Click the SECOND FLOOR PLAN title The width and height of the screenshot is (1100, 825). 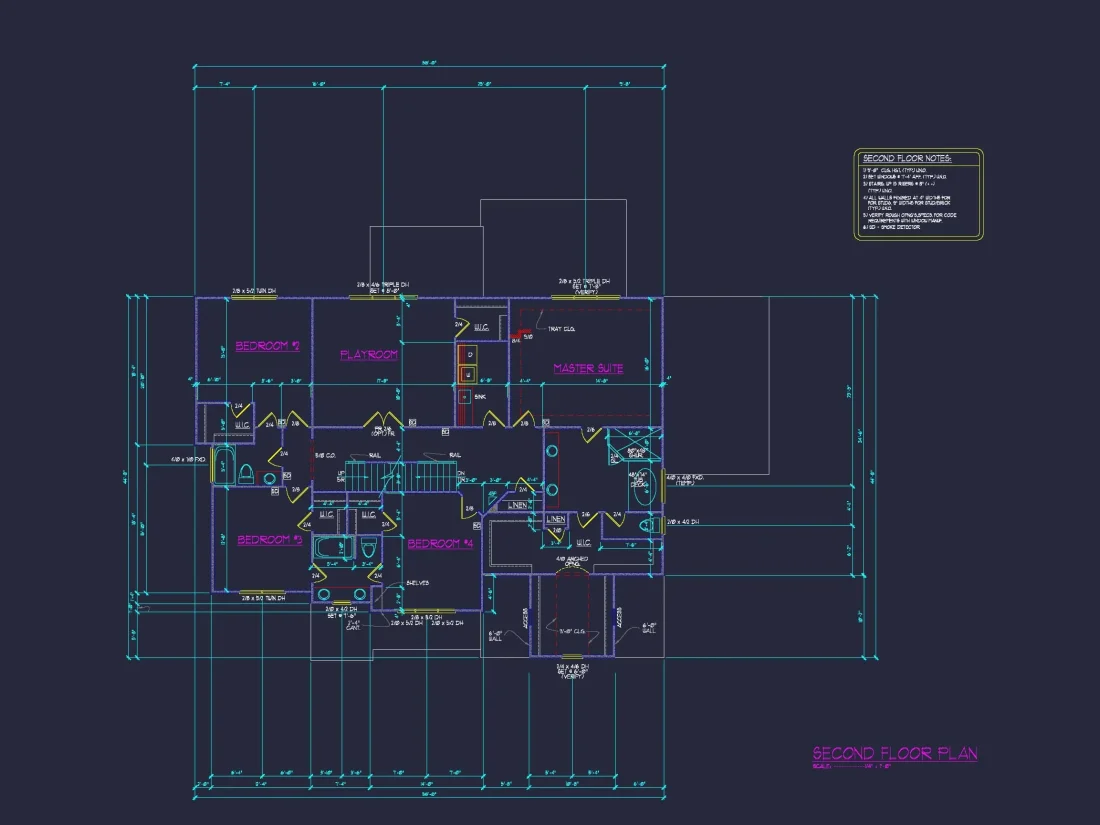tap(894, 753)
